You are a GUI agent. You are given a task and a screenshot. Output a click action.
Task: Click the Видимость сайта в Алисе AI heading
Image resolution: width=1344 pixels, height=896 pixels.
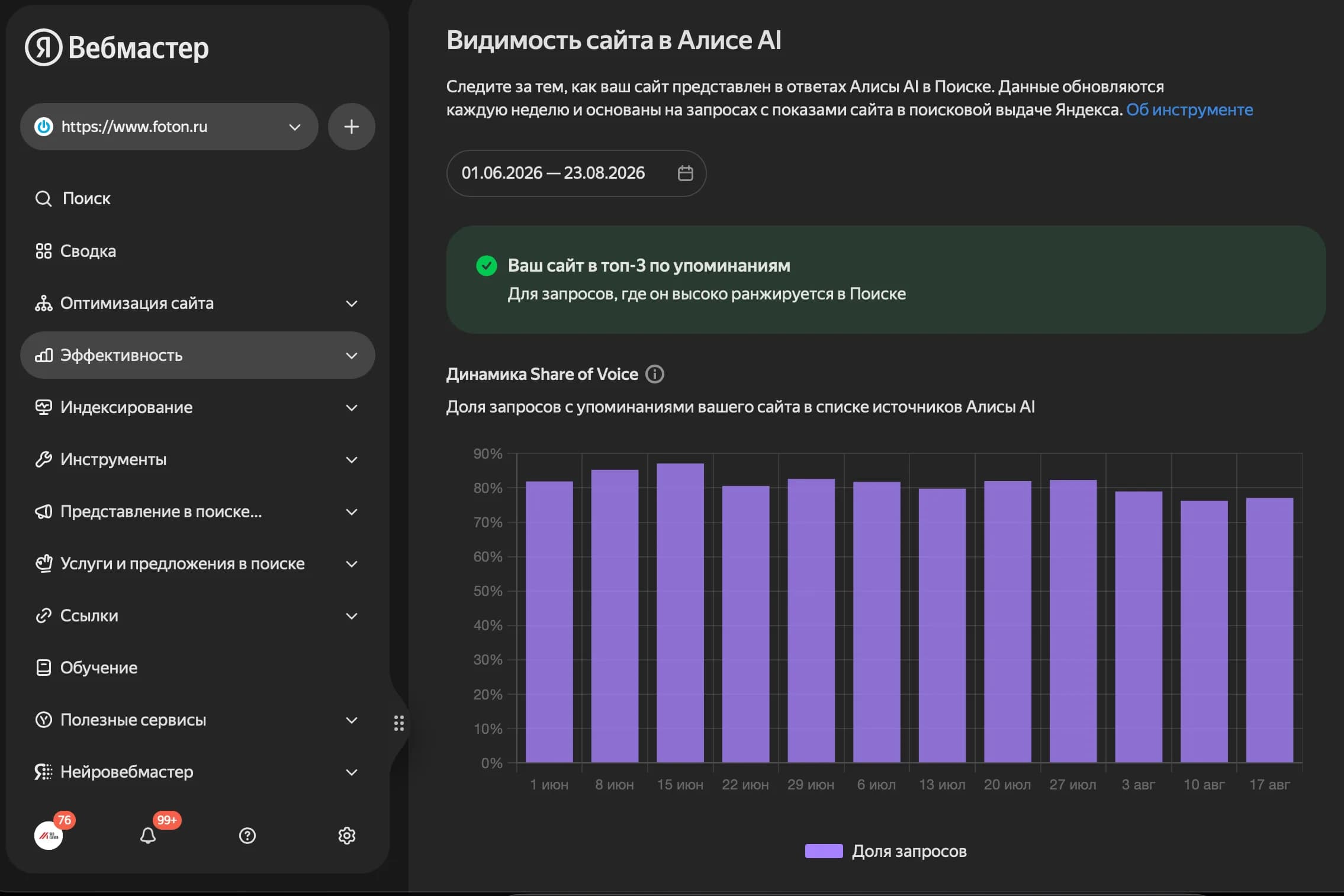(x=614, y=40)
